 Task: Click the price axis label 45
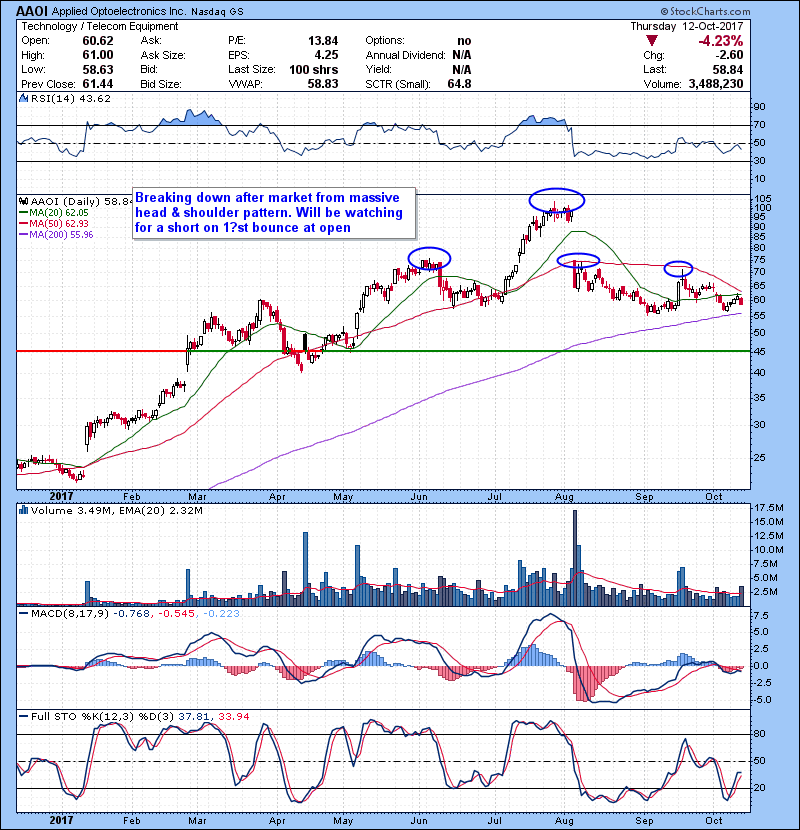pos(759,351)
